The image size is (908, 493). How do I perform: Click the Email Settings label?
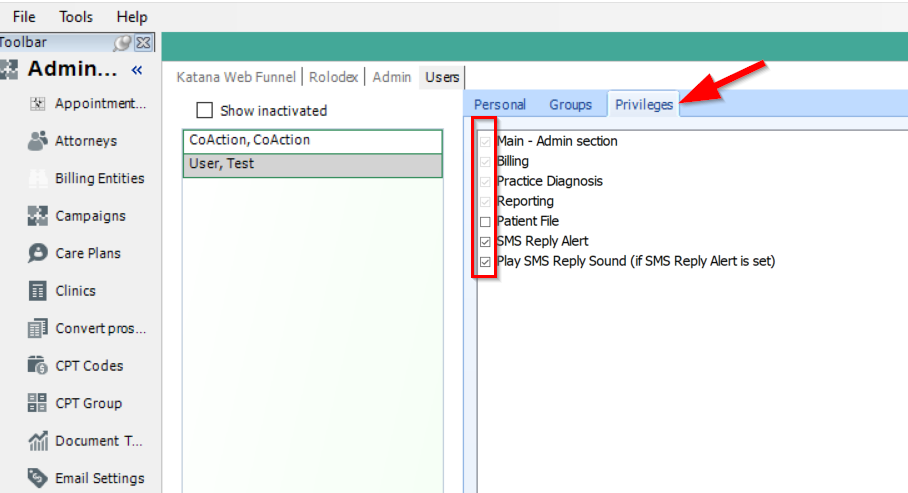pyautogui.click(x=100, y=478)
